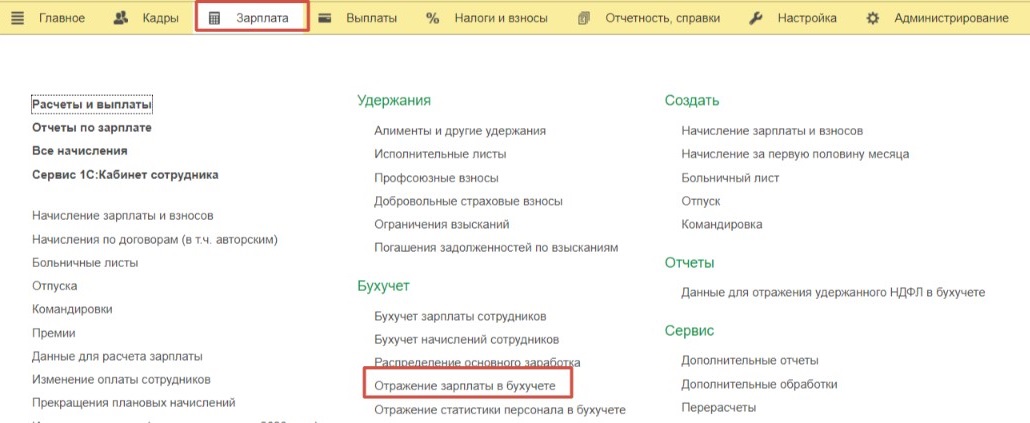Click the hamburger icon next to Главное
1030x423 pixels.
coord(17,18)
